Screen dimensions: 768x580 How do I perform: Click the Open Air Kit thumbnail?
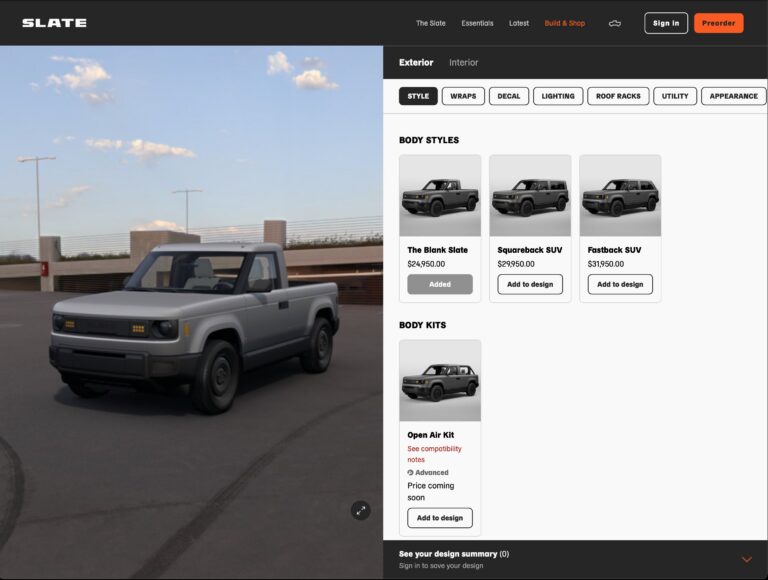440,381
